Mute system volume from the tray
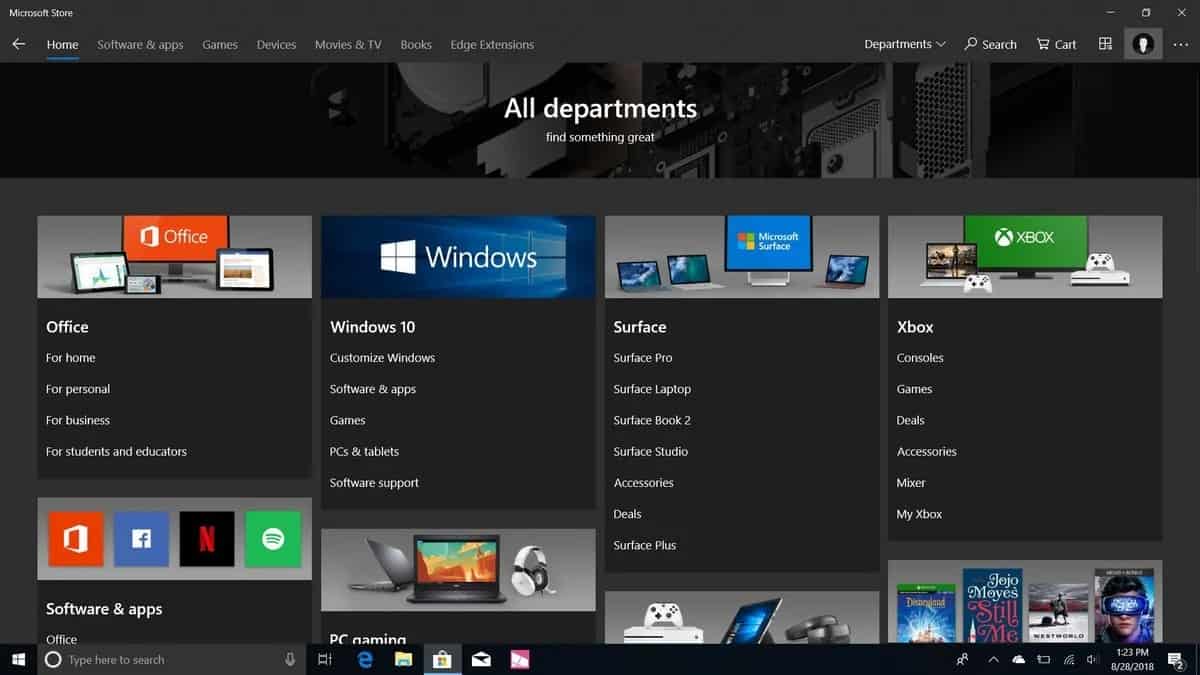 click(x=1092, y=659)
